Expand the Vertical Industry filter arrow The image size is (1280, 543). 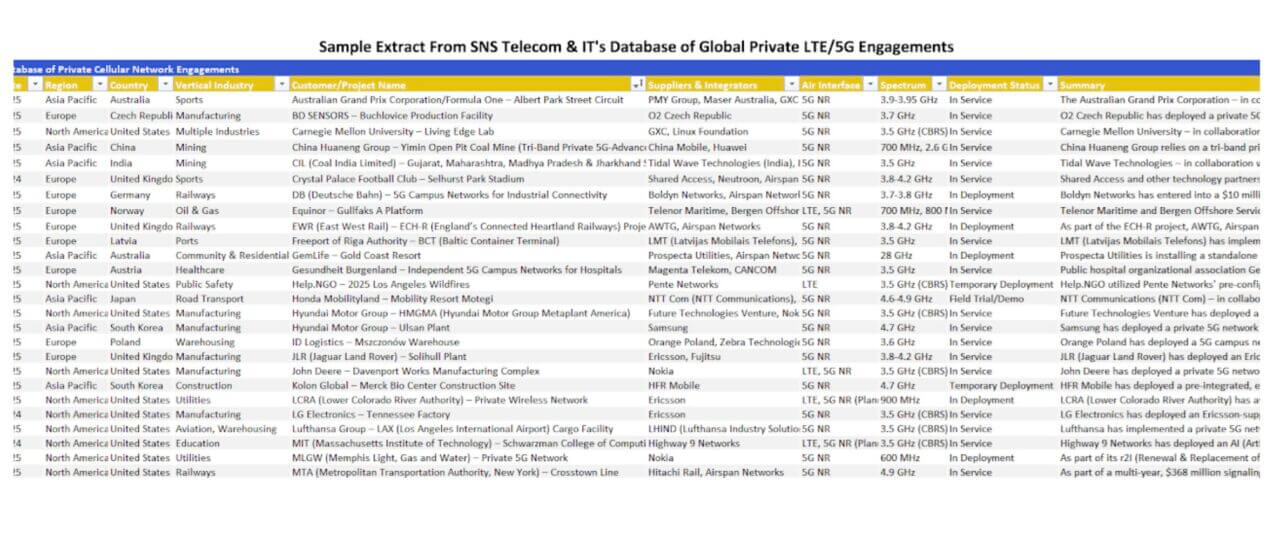pos(282,85)
